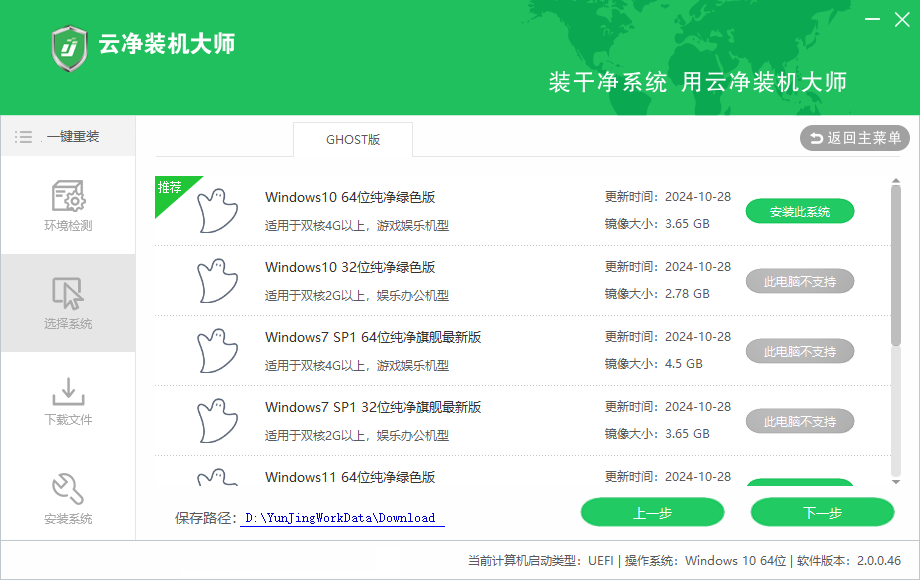Viewport: 920px width, 580px height.
Task: Click 安装此系统 for Windows10 64位
Action: coord(799,211)
